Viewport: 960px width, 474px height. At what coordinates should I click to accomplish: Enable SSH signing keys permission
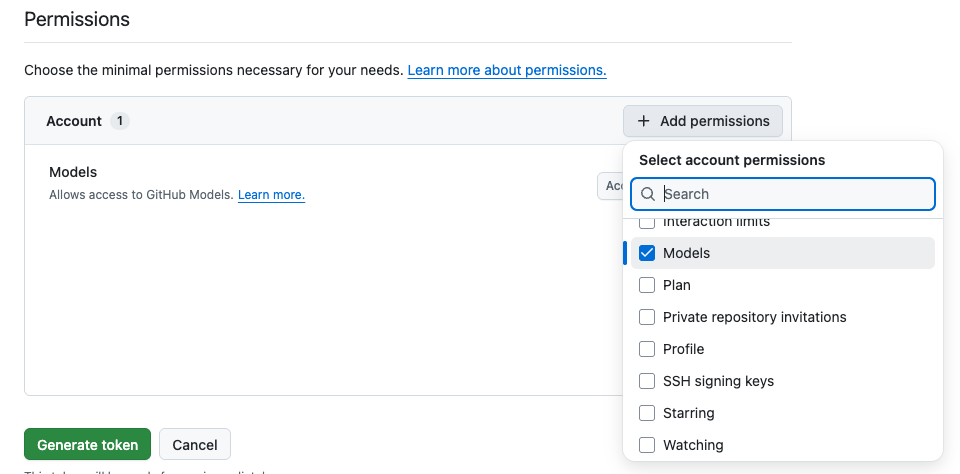coord(647,381)
